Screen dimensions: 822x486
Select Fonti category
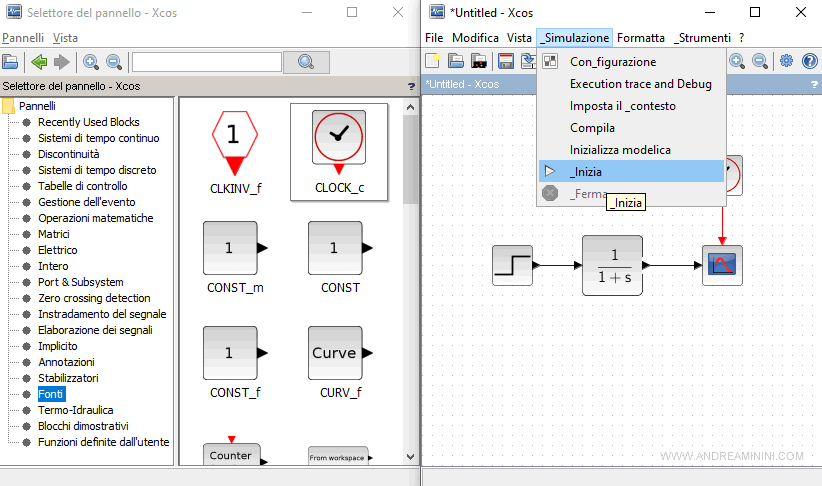pos(51,394)
